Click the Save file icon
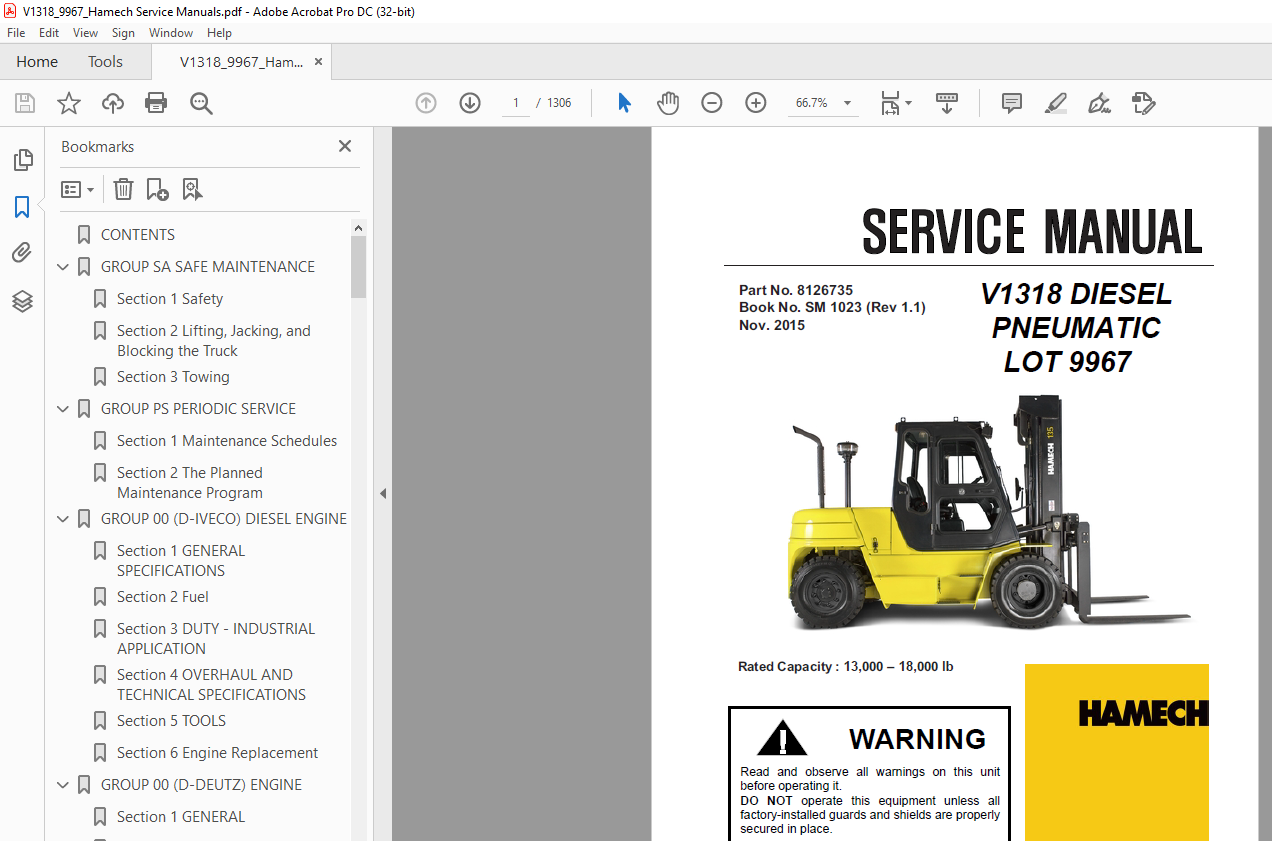Image resolution: width=1272 pixels, height=841 pixels. tap(25, 103)
